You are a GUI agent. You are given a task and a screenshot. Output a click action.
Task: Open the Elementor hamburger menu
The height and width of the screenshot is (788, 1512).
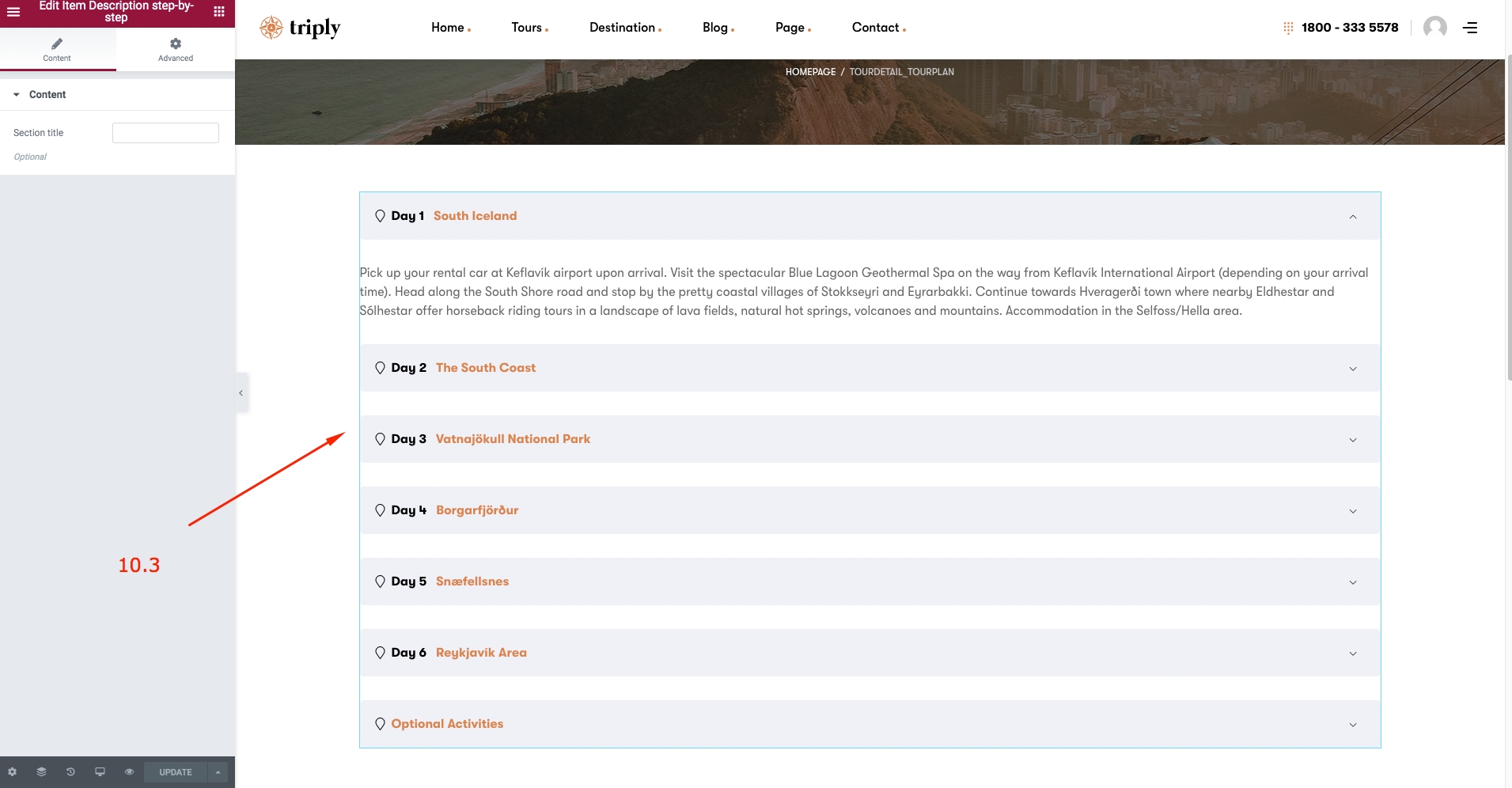tap(13, 12)
